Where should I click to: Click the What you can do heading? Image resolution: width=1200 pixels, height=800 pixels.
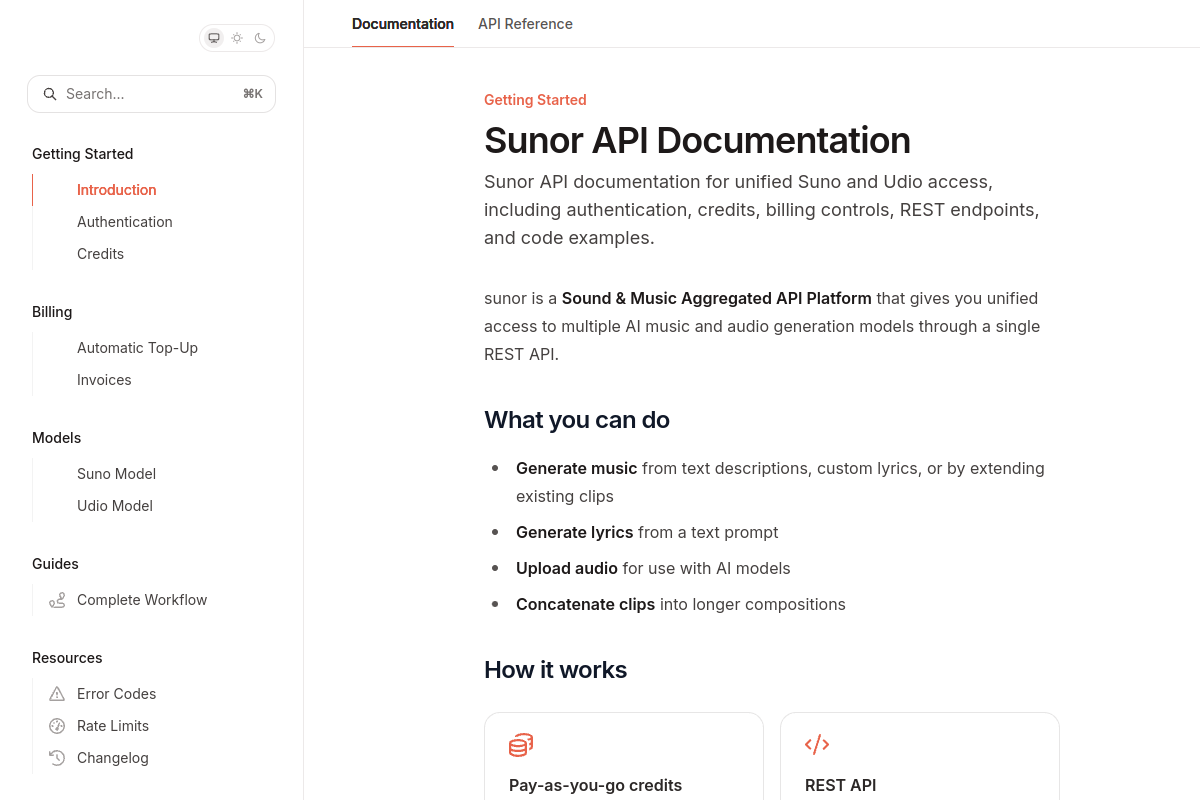577,420
